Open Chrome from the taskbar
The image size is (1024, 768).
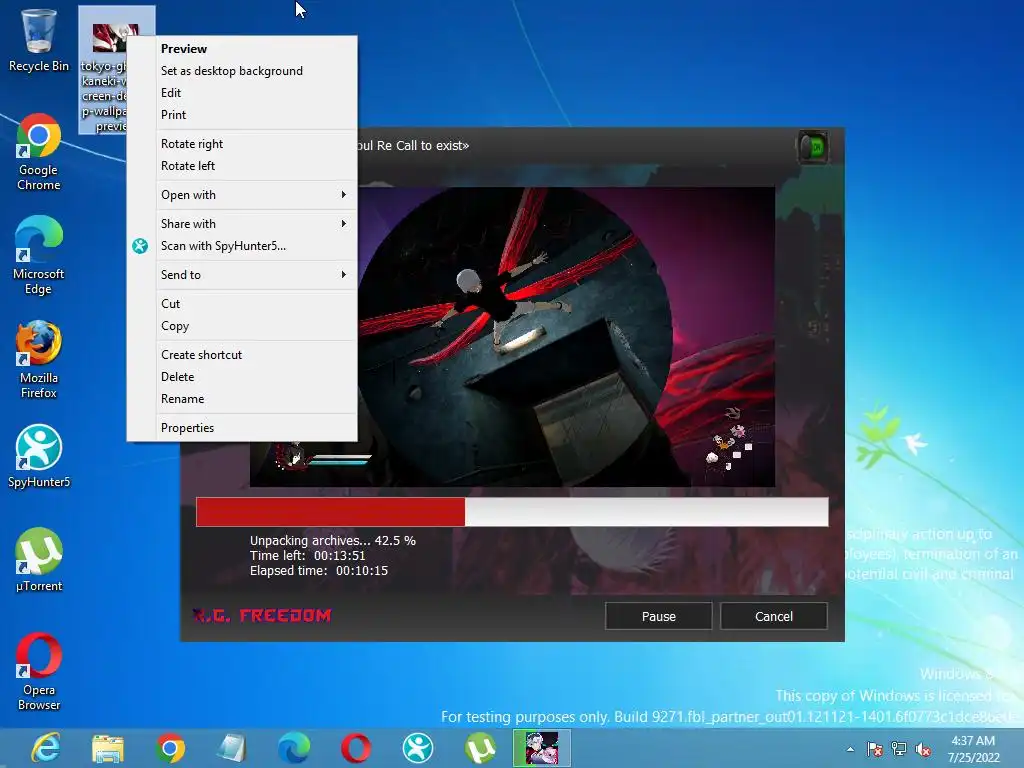click(170, 748)
